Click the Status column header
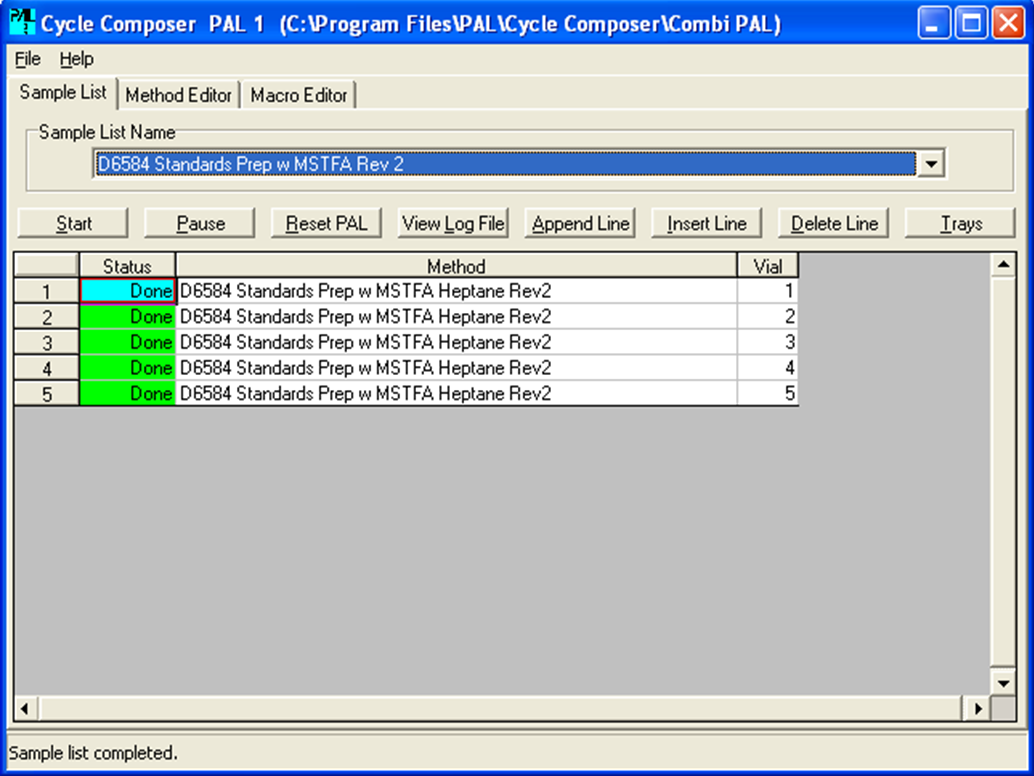The height and width of the screenshot is (776, 1034). (x=127, y=266)
